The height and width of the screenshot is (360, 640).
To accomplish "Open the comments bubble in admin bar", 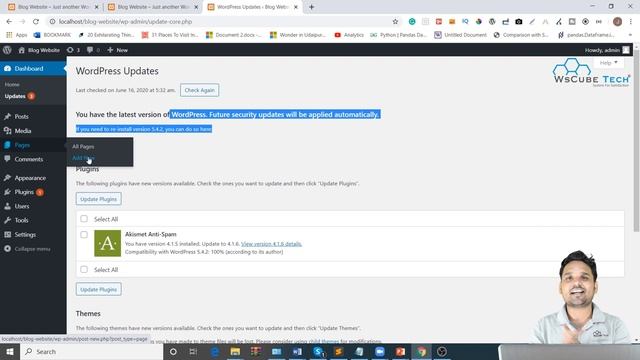I will (x=93, y=50).
